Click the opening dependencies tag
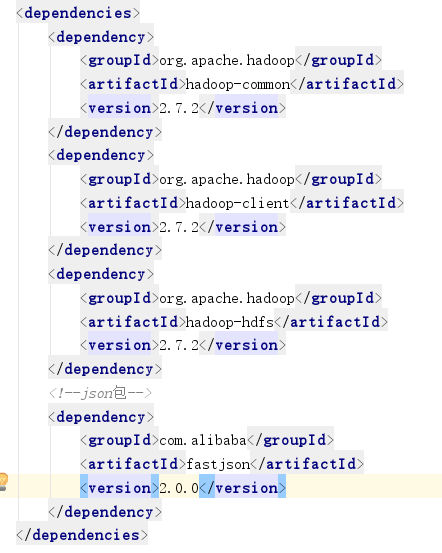This screenshot has width=442, height=553. click(78, 13)
